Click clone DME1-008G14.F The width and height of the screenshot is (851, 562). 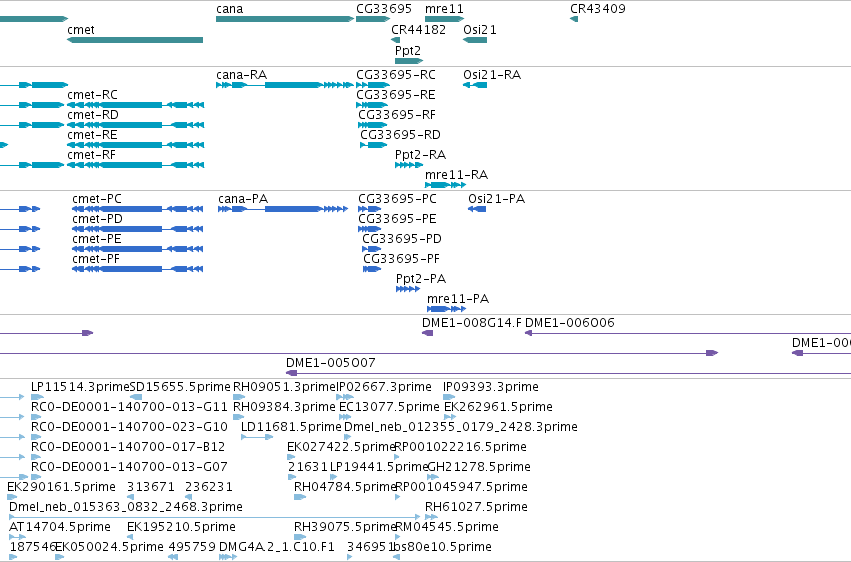click(428, 333)
